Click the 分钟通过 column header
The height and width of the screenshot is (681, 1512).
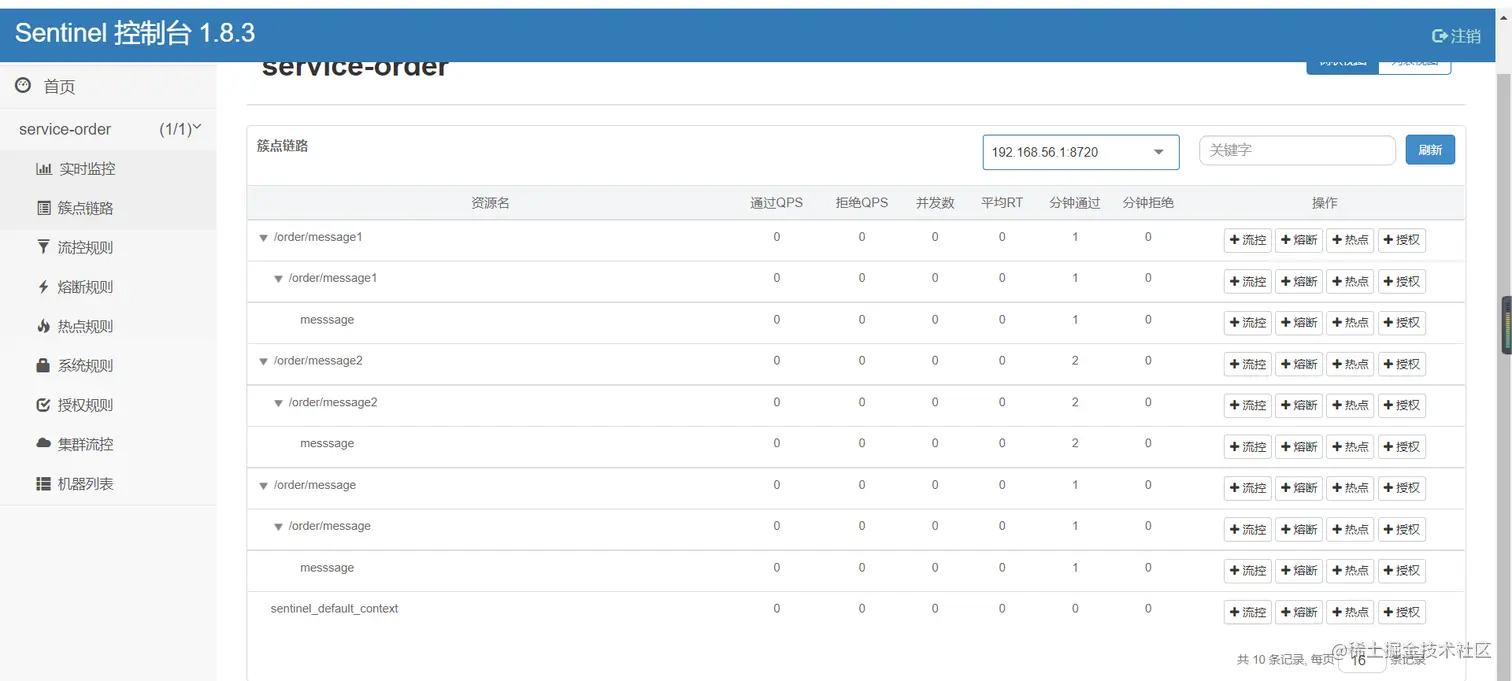(1075, 203)
